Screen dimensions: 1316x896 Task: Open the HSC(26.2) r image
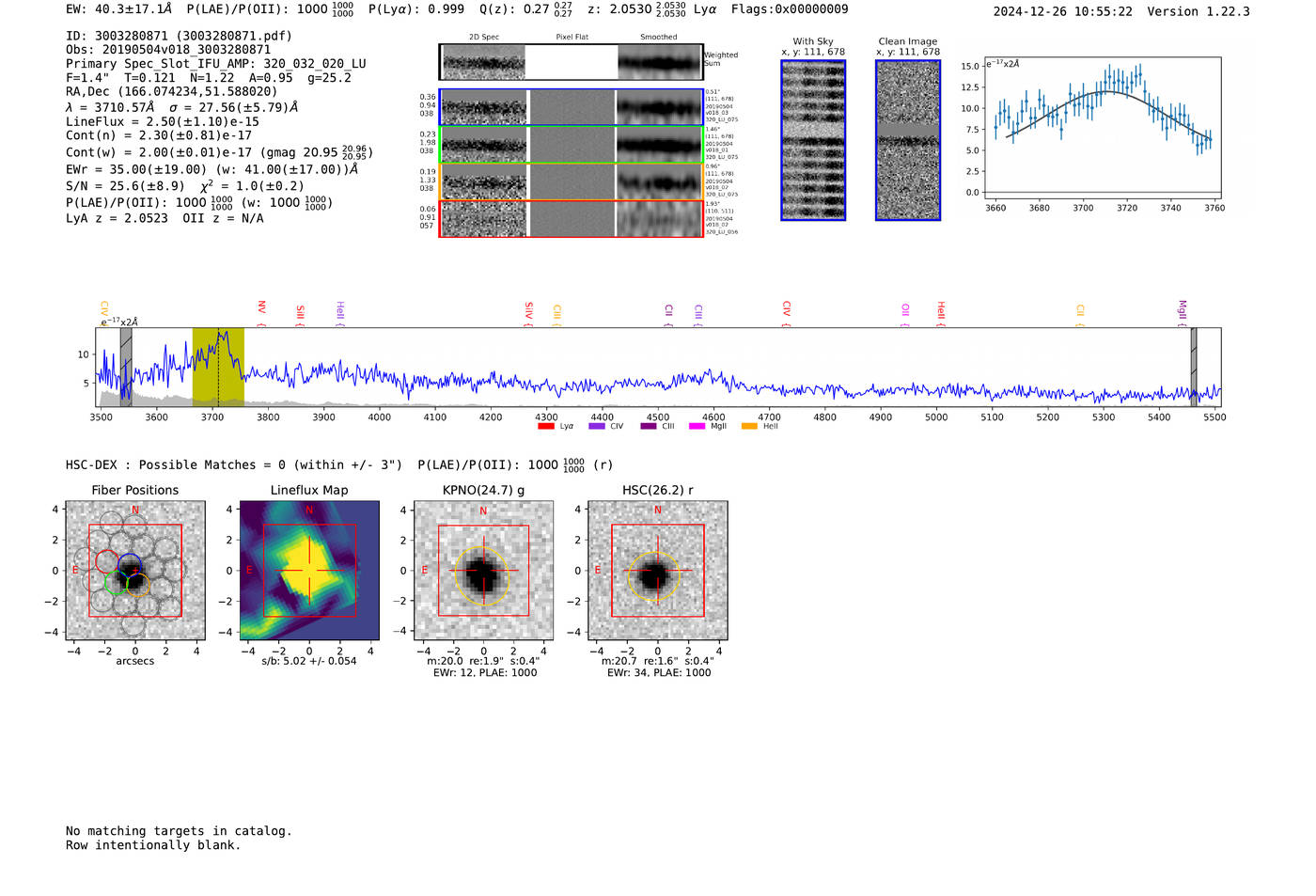pos(658,571)
